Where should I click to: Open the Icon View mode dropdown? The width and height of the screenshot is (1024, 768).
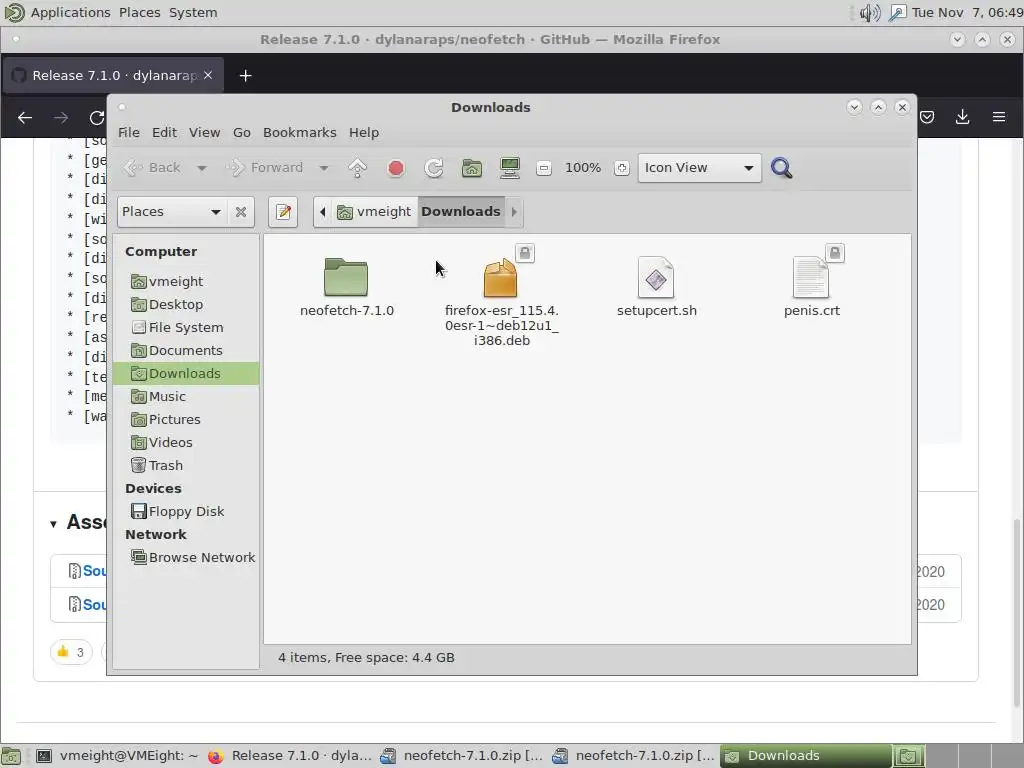[x=699, y=168]
